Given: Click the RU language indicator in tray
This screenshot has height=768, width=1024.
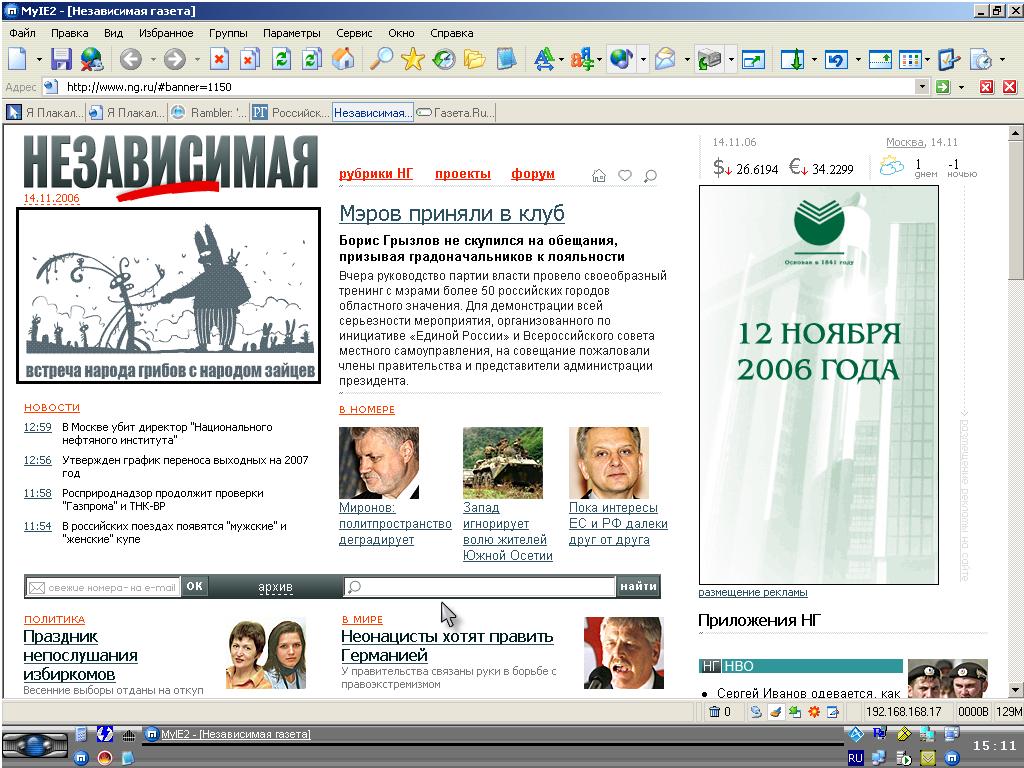Looking at the screenshot, I should pos(856,758).
